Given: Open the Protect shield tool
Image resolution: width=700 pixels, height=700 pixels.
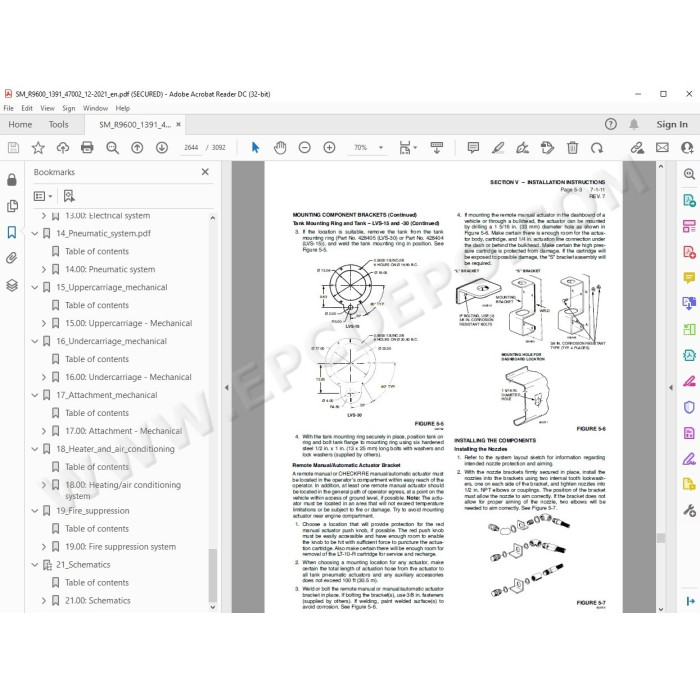Looking at the screenshot, I should (689, 407).
